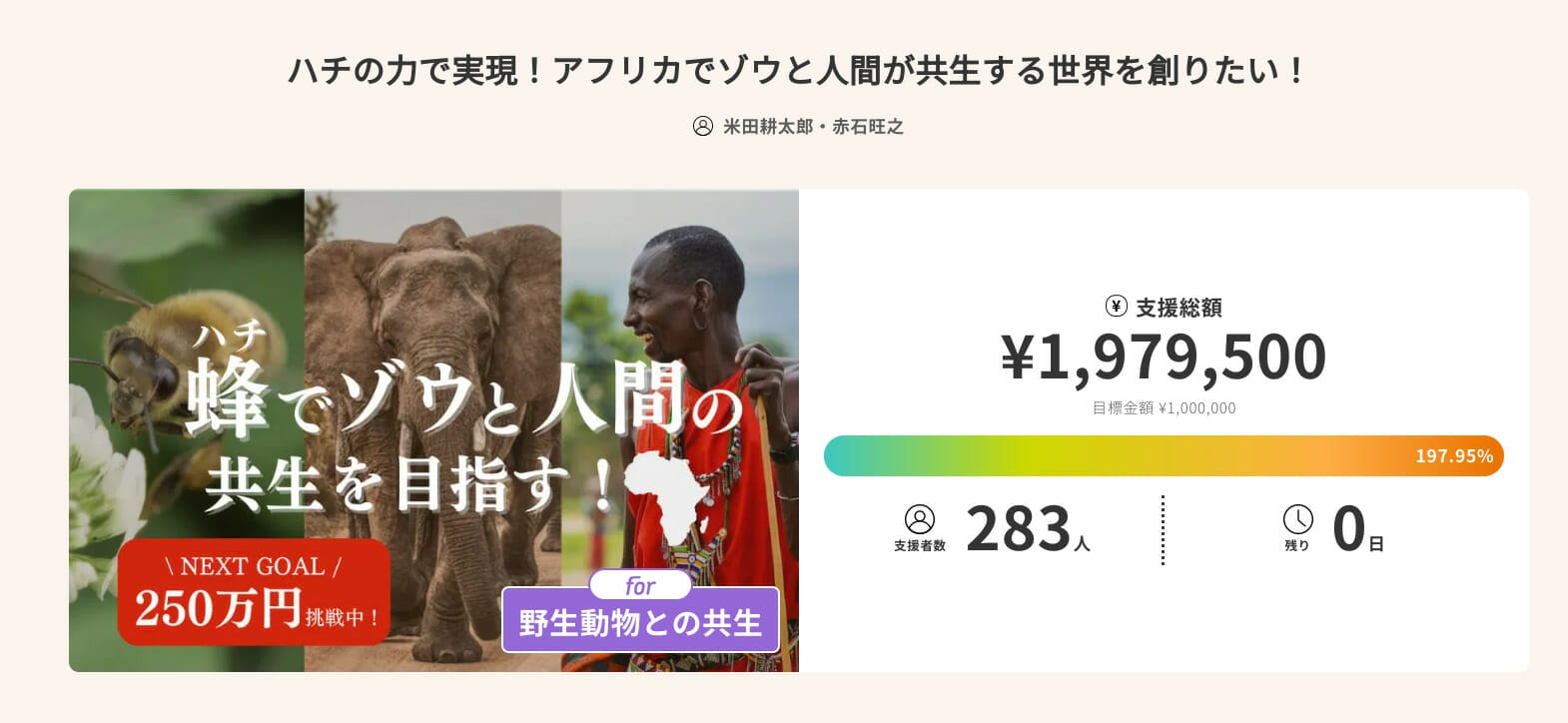Click the ¥1,979,500 total amount

pyautogui.click(x=1164, y=357)
